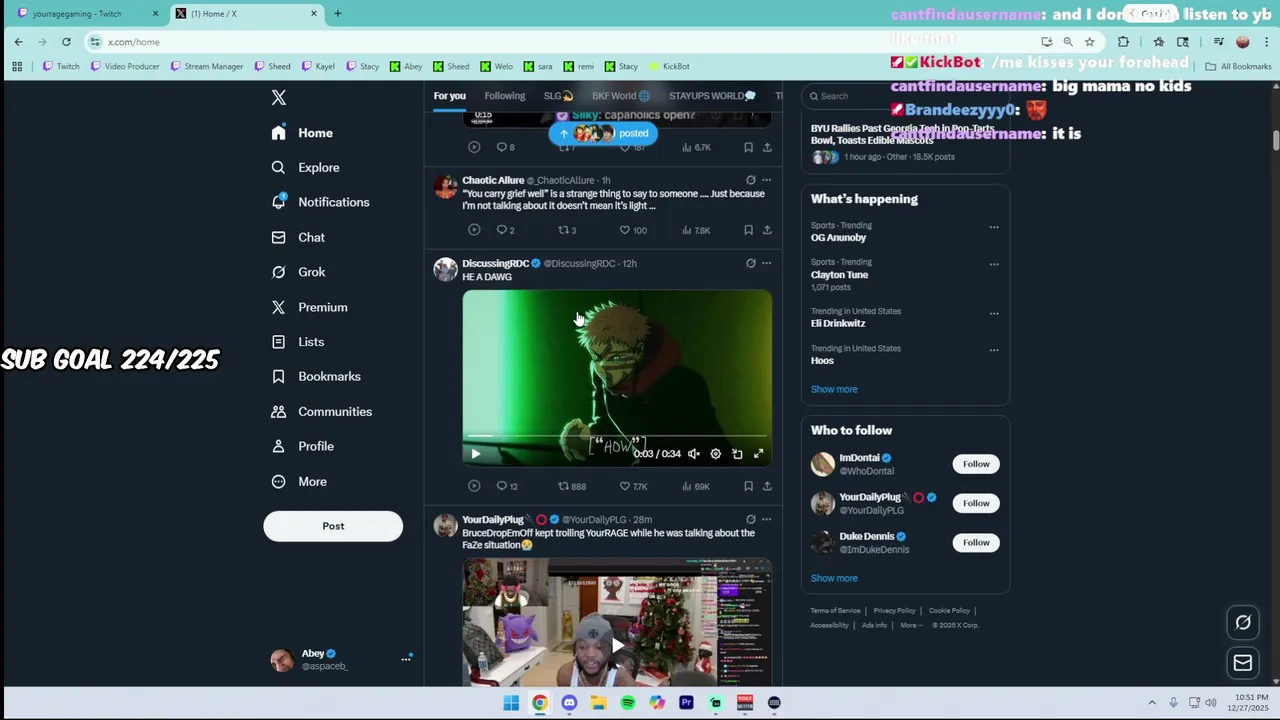Play the YourDailyPlug video thumbnail

(617, 646)
